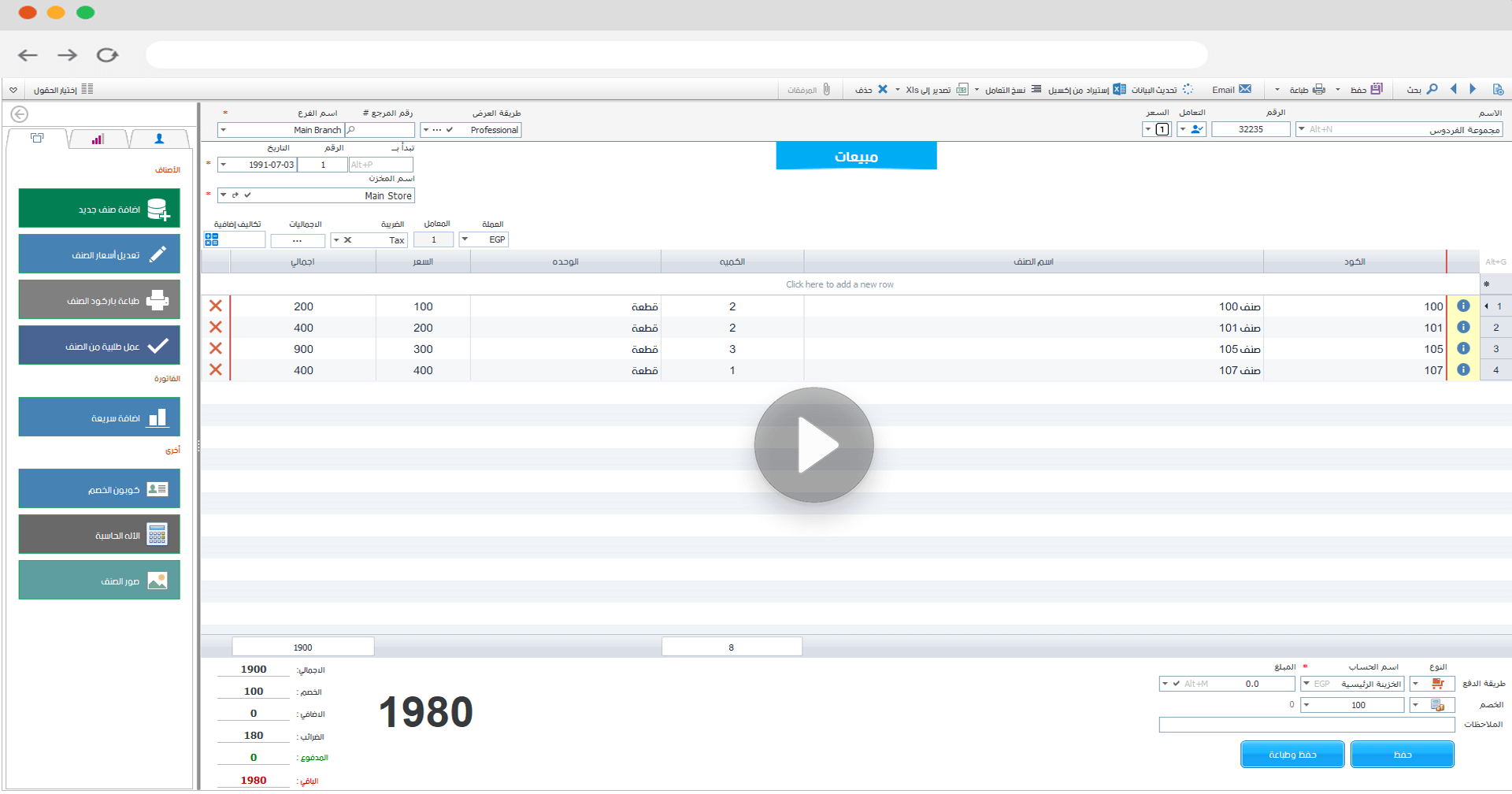The width and height of the screenshot is (1512, 794).
Task: Open the Main Store dropdown
Action: pyautogui.click(x=224, y=195)
